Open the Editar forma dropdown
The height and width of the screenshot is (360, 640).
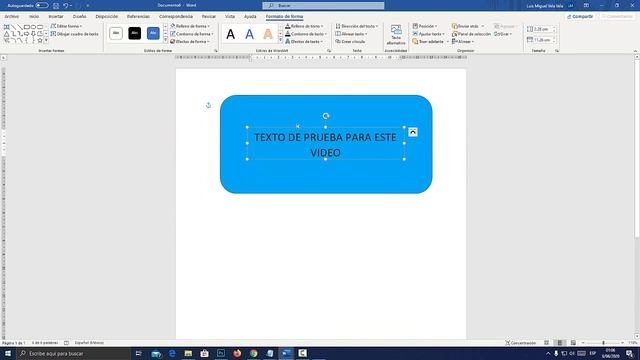66,26
